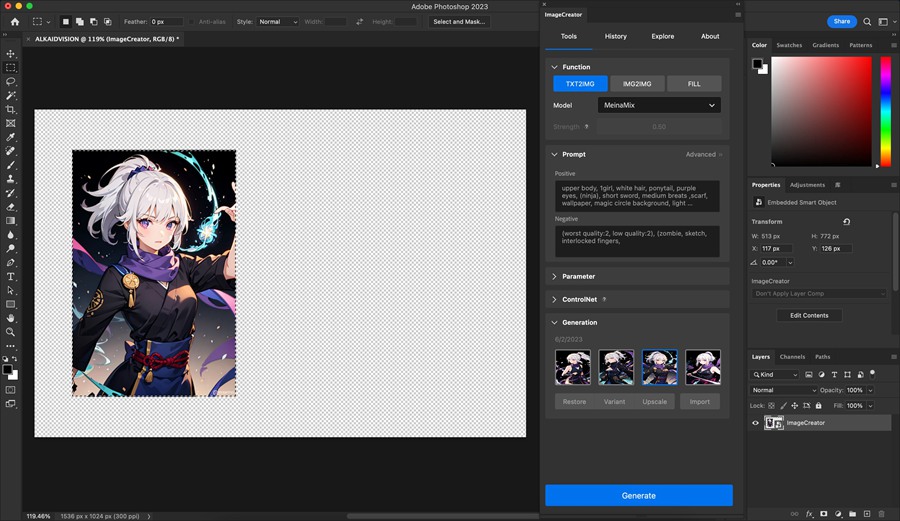Click the foreground color swatch in Color panel
This screenshot has height=521, width=900.
[x=757, y=64]
